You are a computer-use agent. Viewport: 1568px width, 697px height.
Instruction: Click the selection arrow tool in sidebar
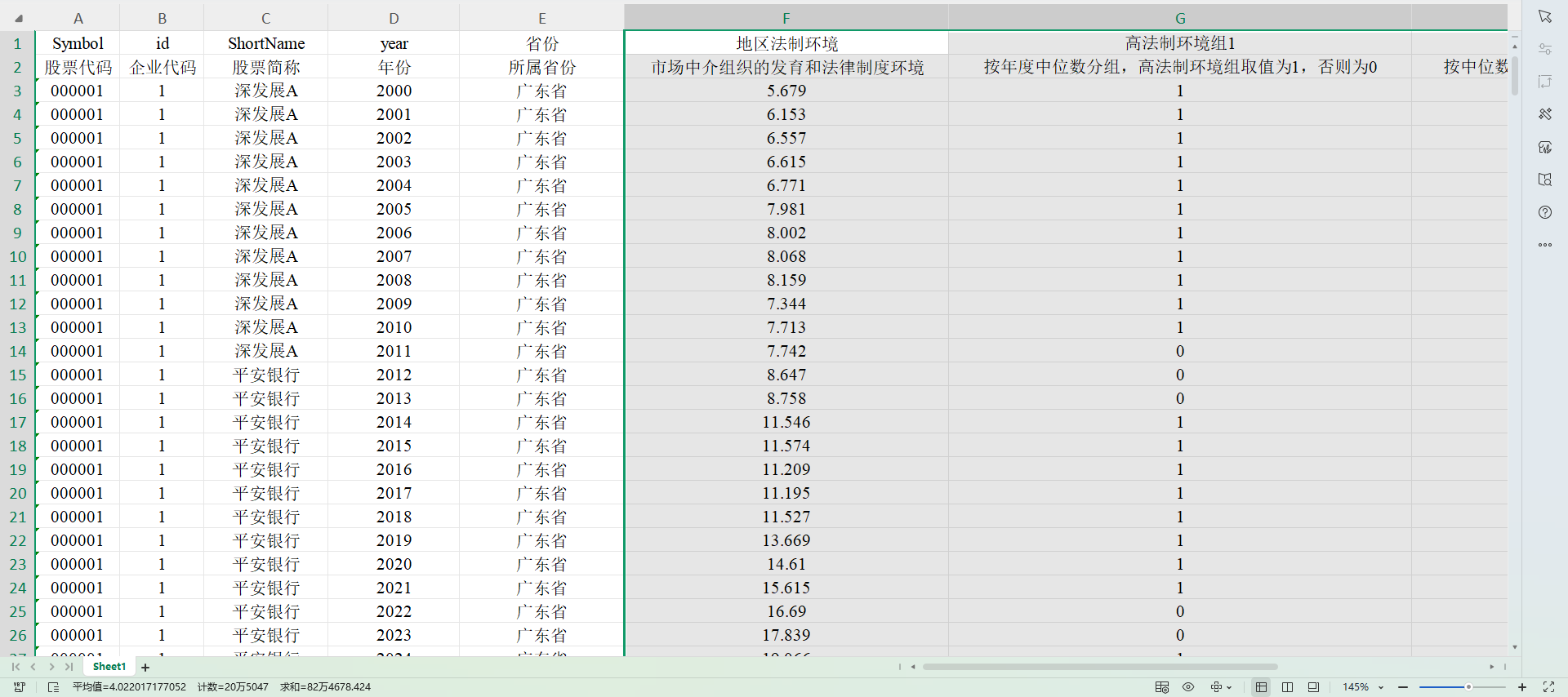click(1544, 16)
